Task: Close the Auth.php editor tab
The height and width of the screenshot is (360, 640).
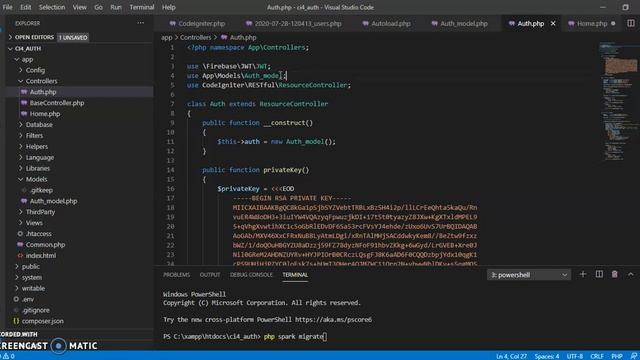Action: [x=553, y=24]
